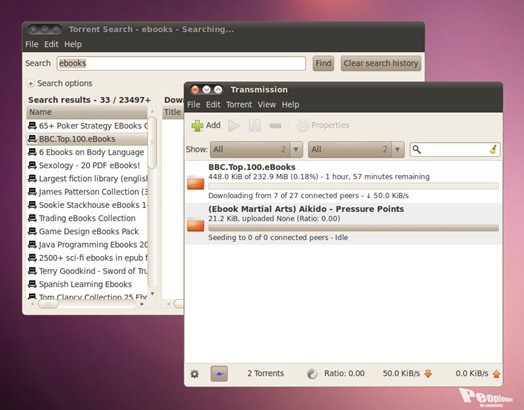Click Aikido Pressure Points seeding progress bar
The width and height of the screenshot is (524, 410).
(x=353, y=228)
